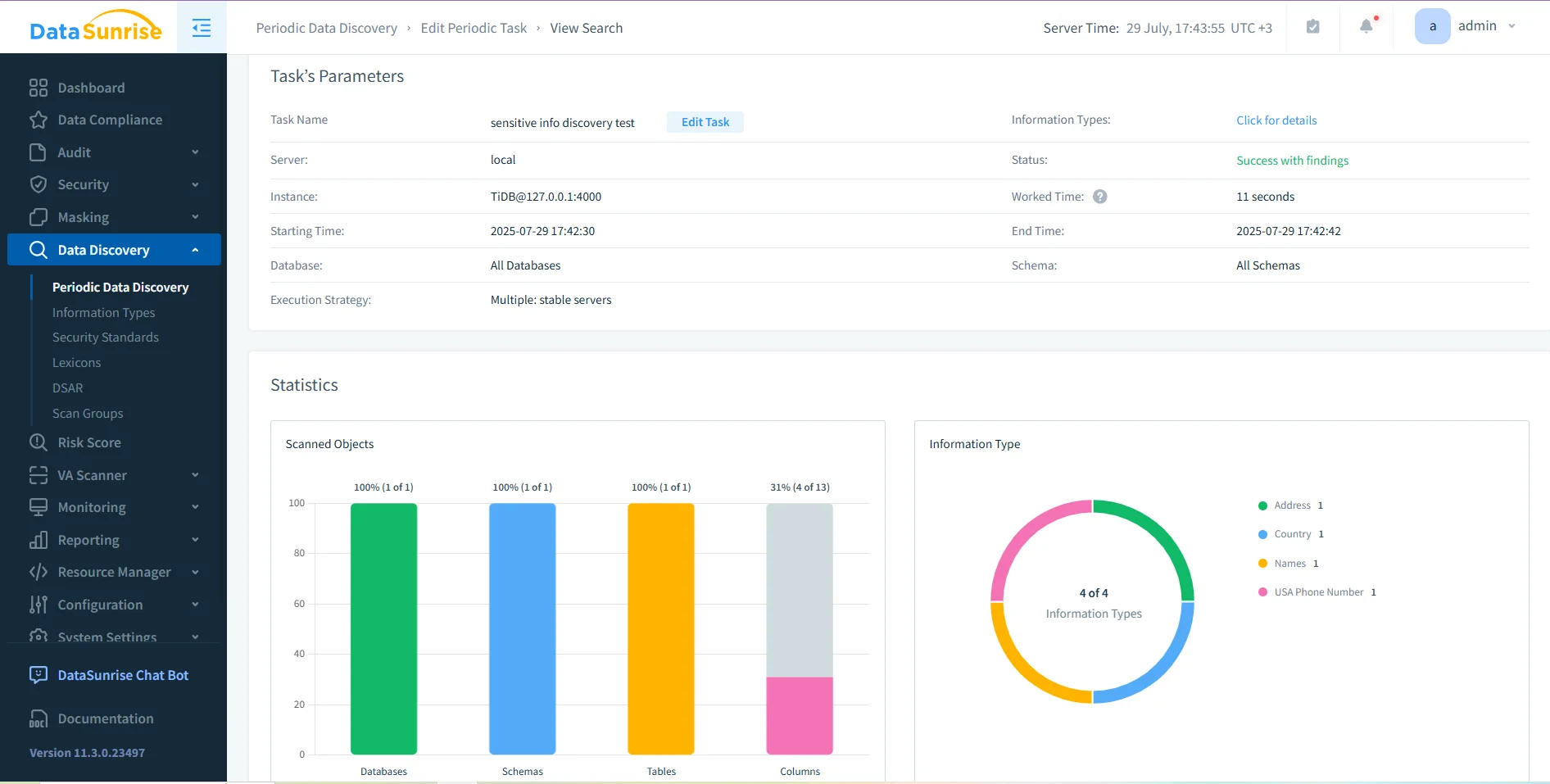Click the notification bell icon
The height and width of the screenshot is (784, 1550).
[x=1366, y=26]
